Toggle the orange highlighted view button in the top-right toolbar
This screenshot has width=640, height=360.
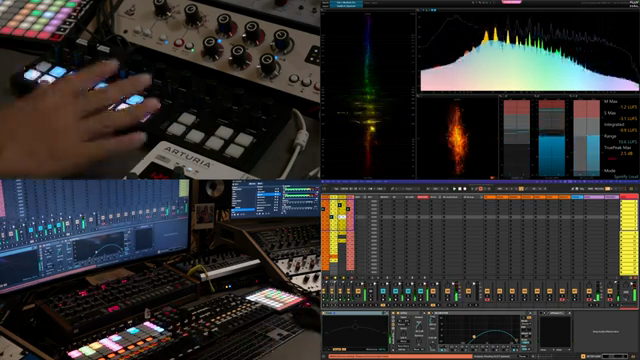pos(608,189)
